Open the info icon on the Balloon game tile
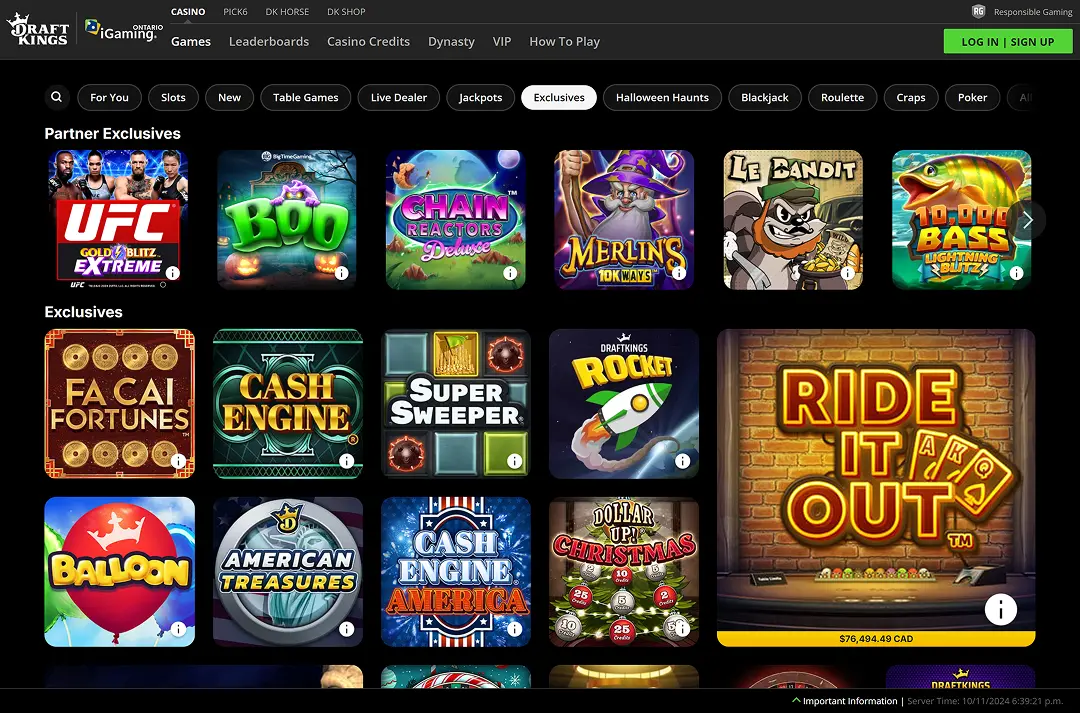The image size is (1080, 714). (x=178, y=629)
